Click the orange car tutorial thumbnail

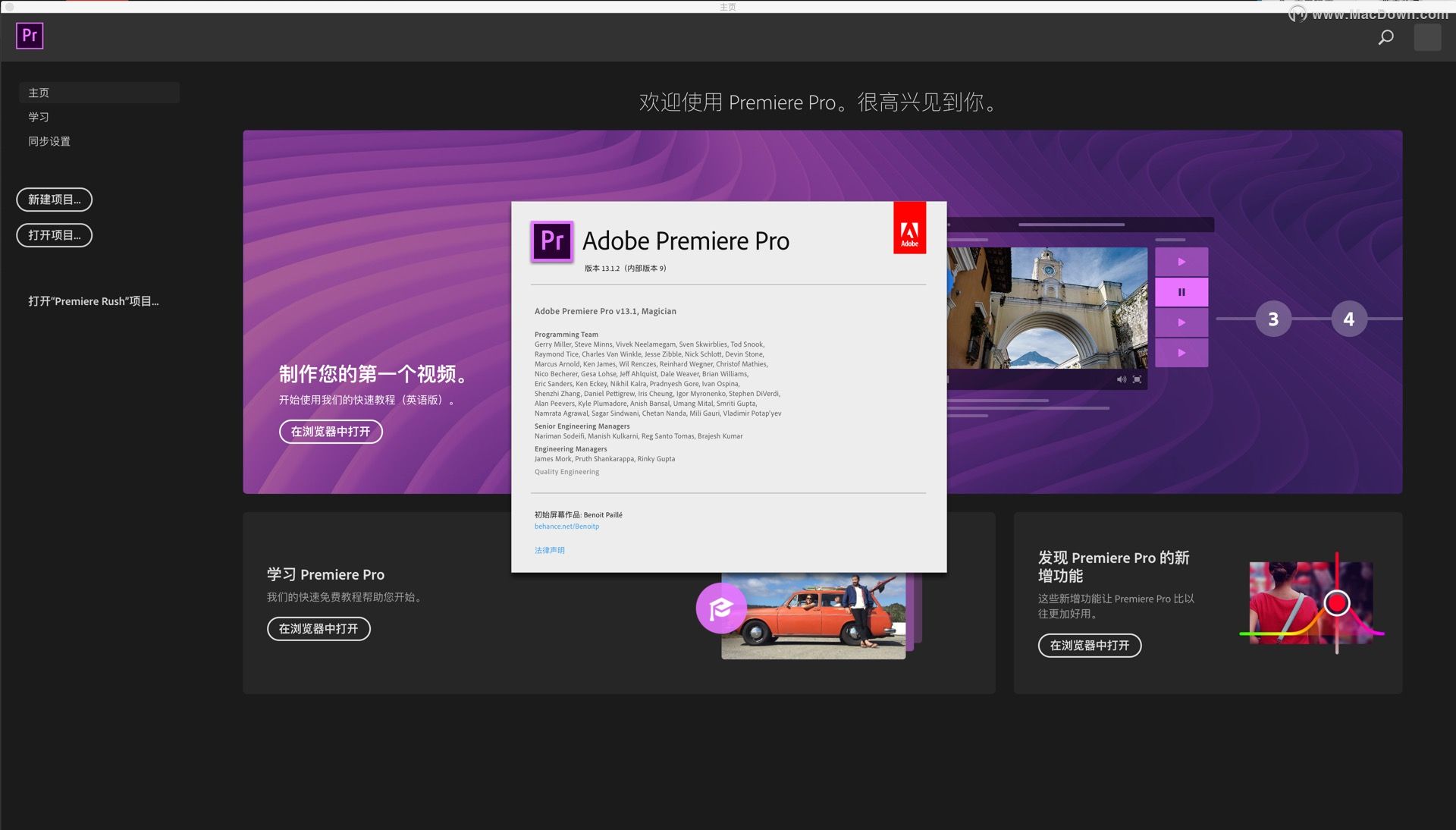coord(813,616)
